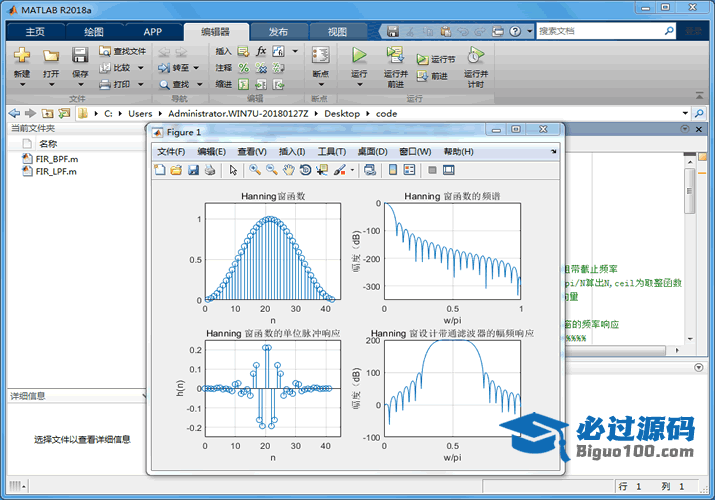This screenshot has height=500, width=715.
Task: Switch to the Plots (绘图) tab
Action: point(94,31)
